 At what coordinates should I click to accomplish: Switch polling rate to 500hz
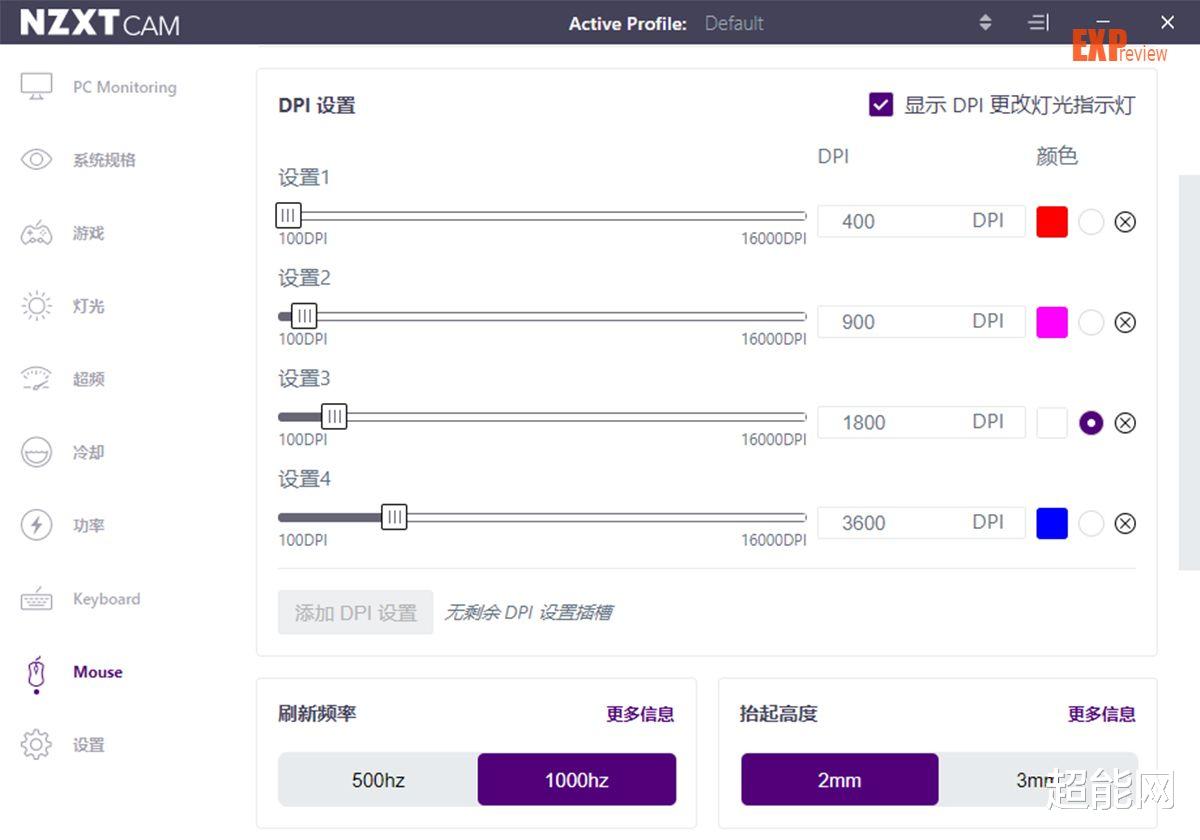coord(377,779)
